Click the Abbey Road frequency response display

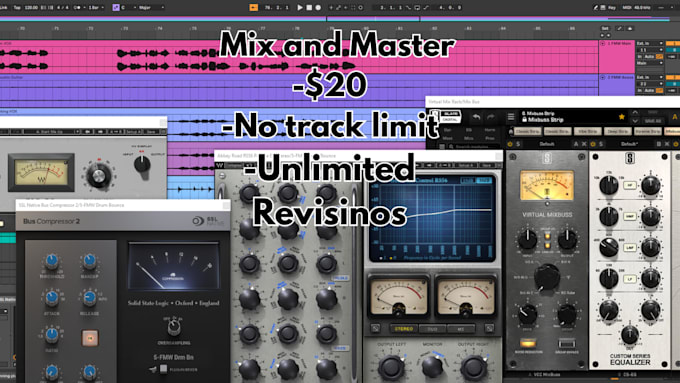(x=432, y=218)
